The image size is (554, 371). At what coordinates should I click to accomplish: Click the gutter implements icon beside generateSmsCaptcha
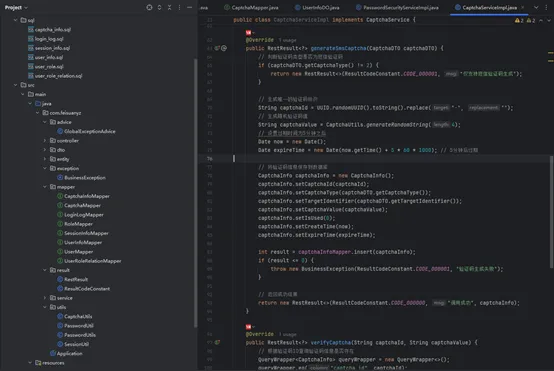point(218,48)
